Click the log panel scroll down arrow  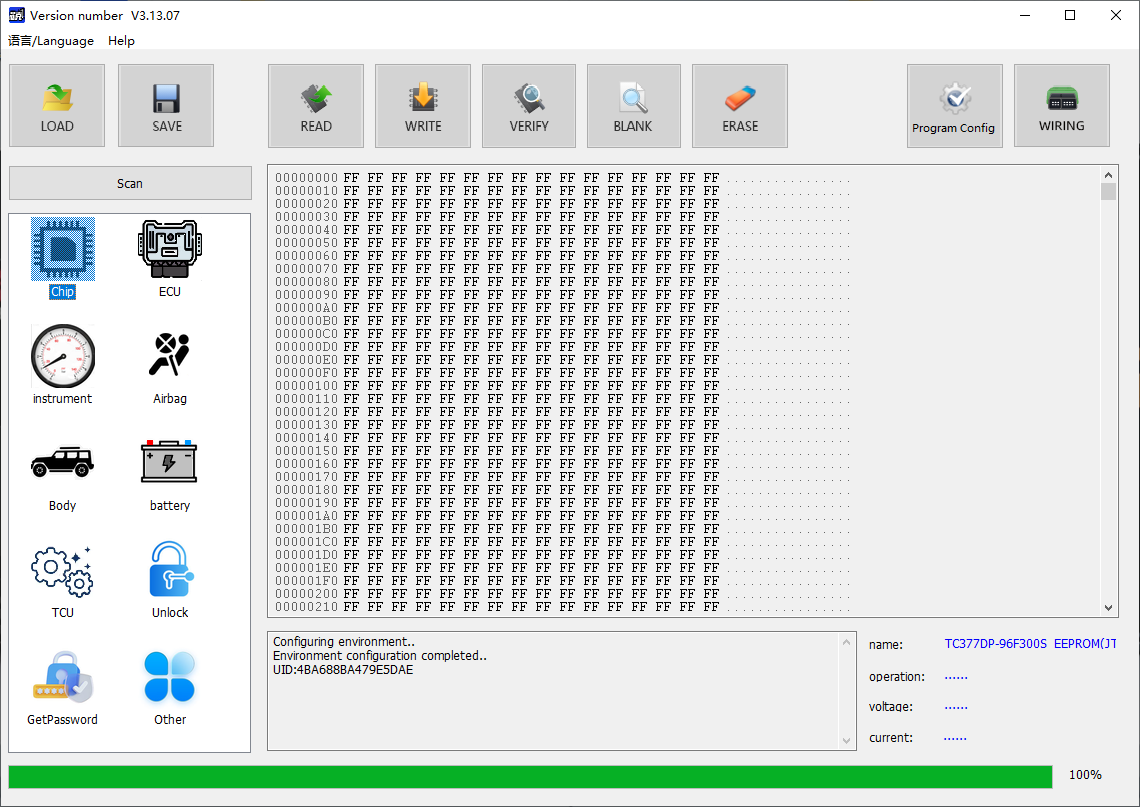click(x=846, y=741)
